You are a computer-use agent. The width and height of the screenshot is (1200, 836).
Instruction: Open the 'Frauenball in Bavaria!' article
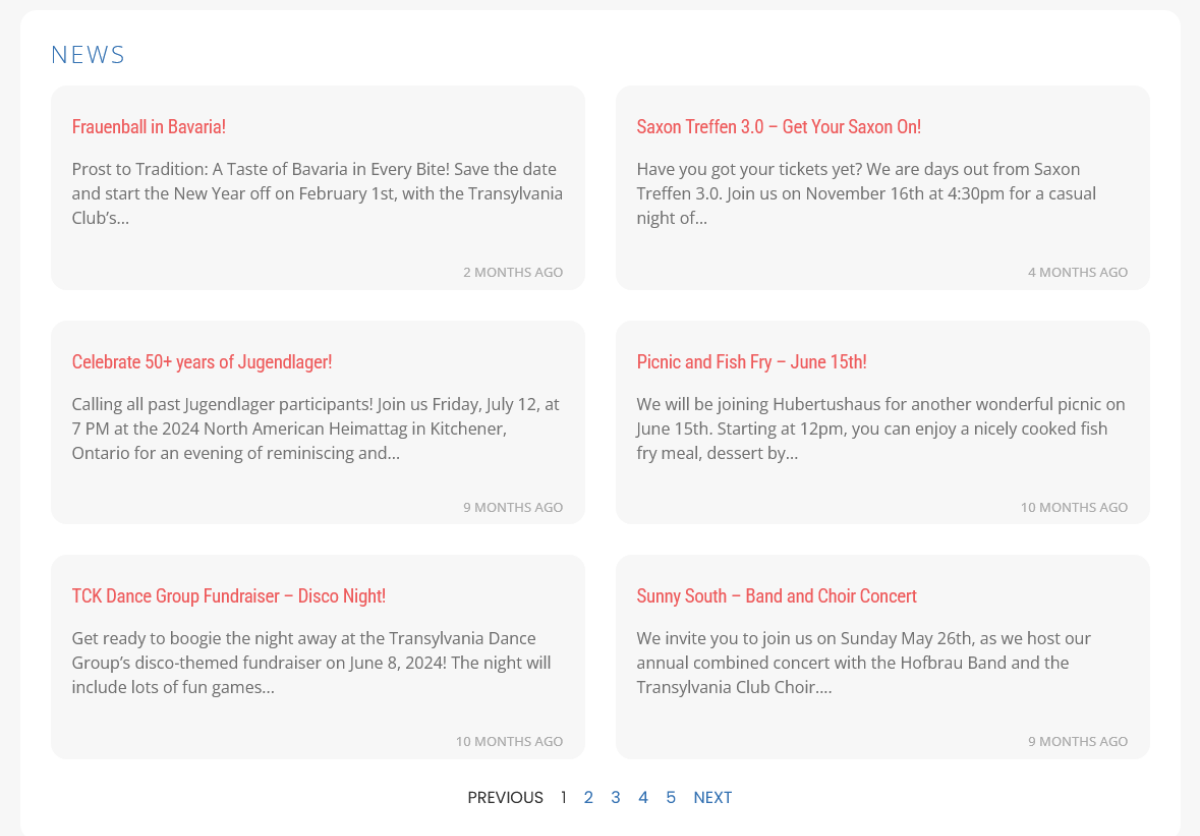pos(149,127)
